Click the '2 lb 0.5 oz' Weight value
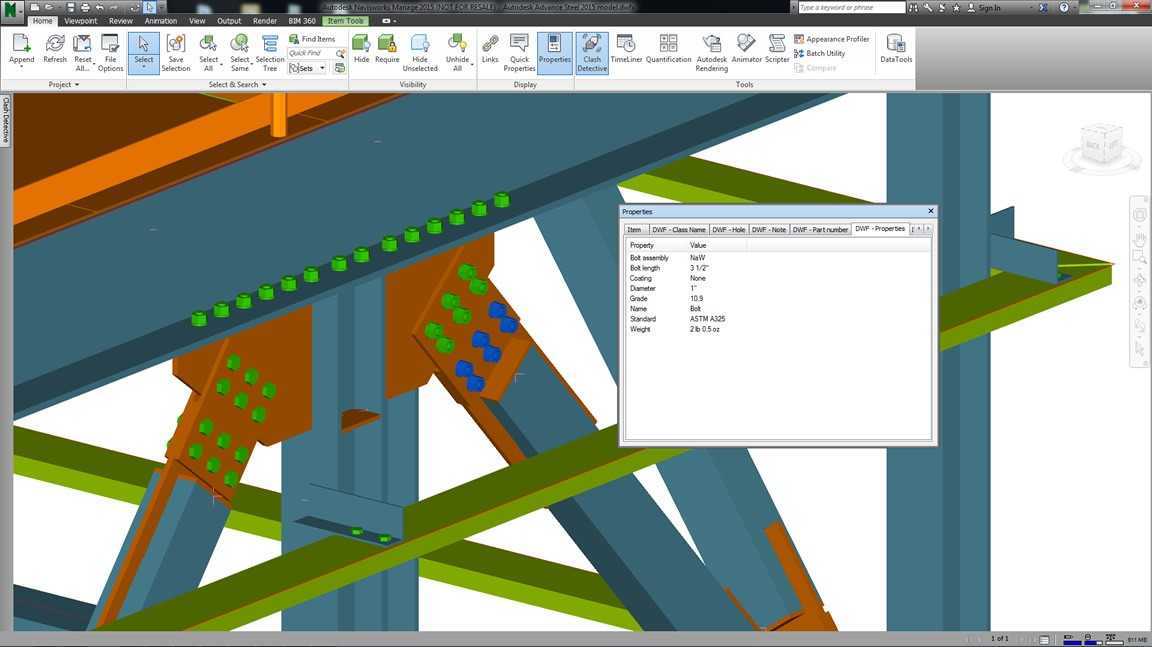This screenshot has width=1152, height=647. 705,329
